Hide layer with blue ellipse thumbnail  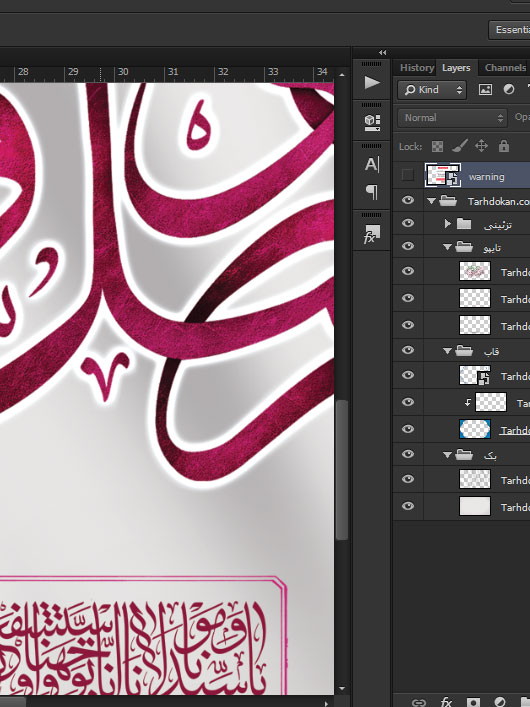point(408,429)
